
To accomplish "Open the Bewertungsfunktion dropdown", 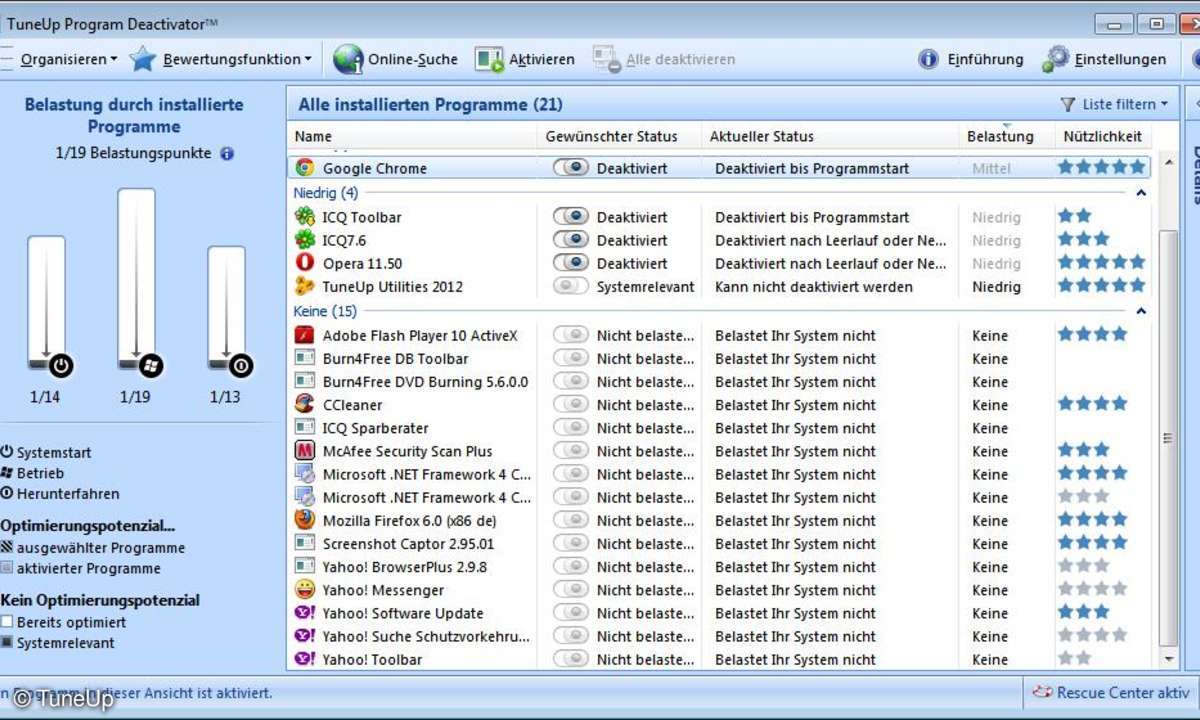I will coord(238,59).
